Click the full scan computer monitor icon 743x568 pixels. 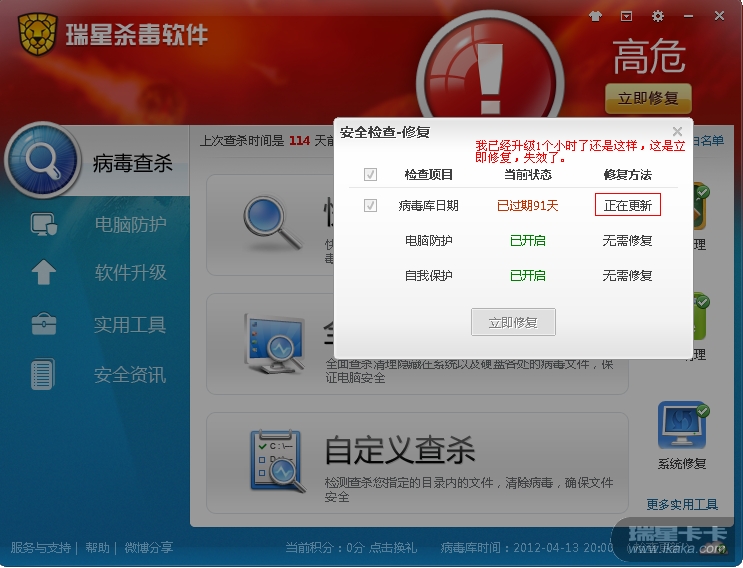click(274, 343)
